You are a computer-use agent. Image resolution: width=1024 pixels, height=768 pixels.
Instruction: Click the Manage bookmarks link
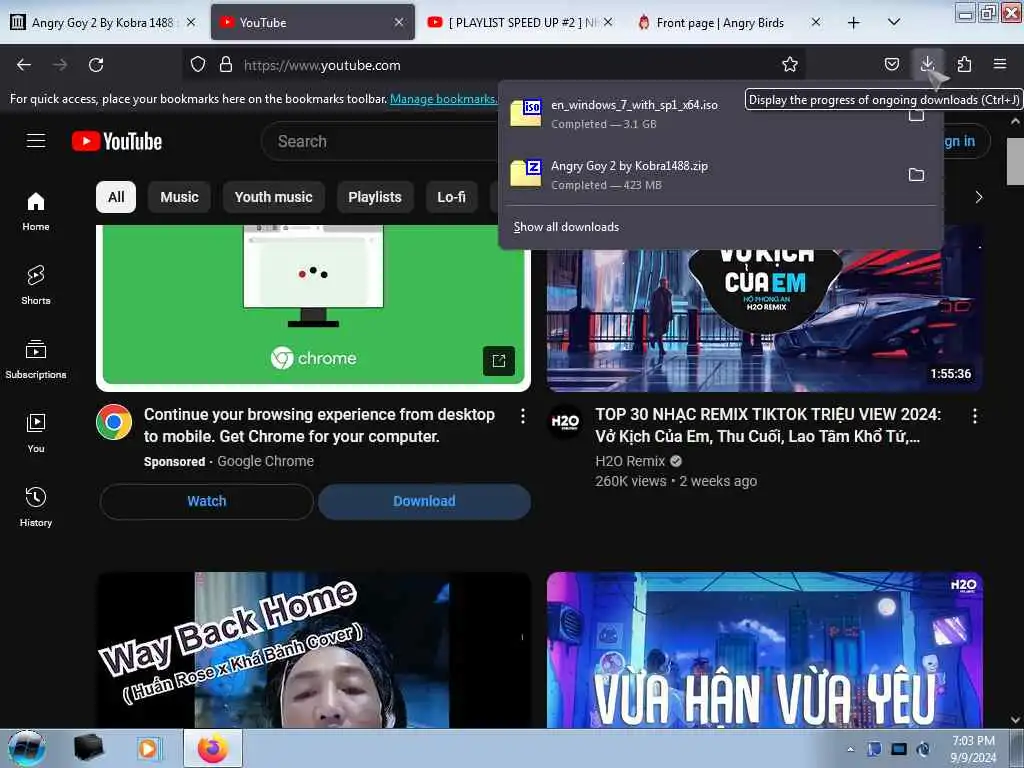[x=443, y=99]
